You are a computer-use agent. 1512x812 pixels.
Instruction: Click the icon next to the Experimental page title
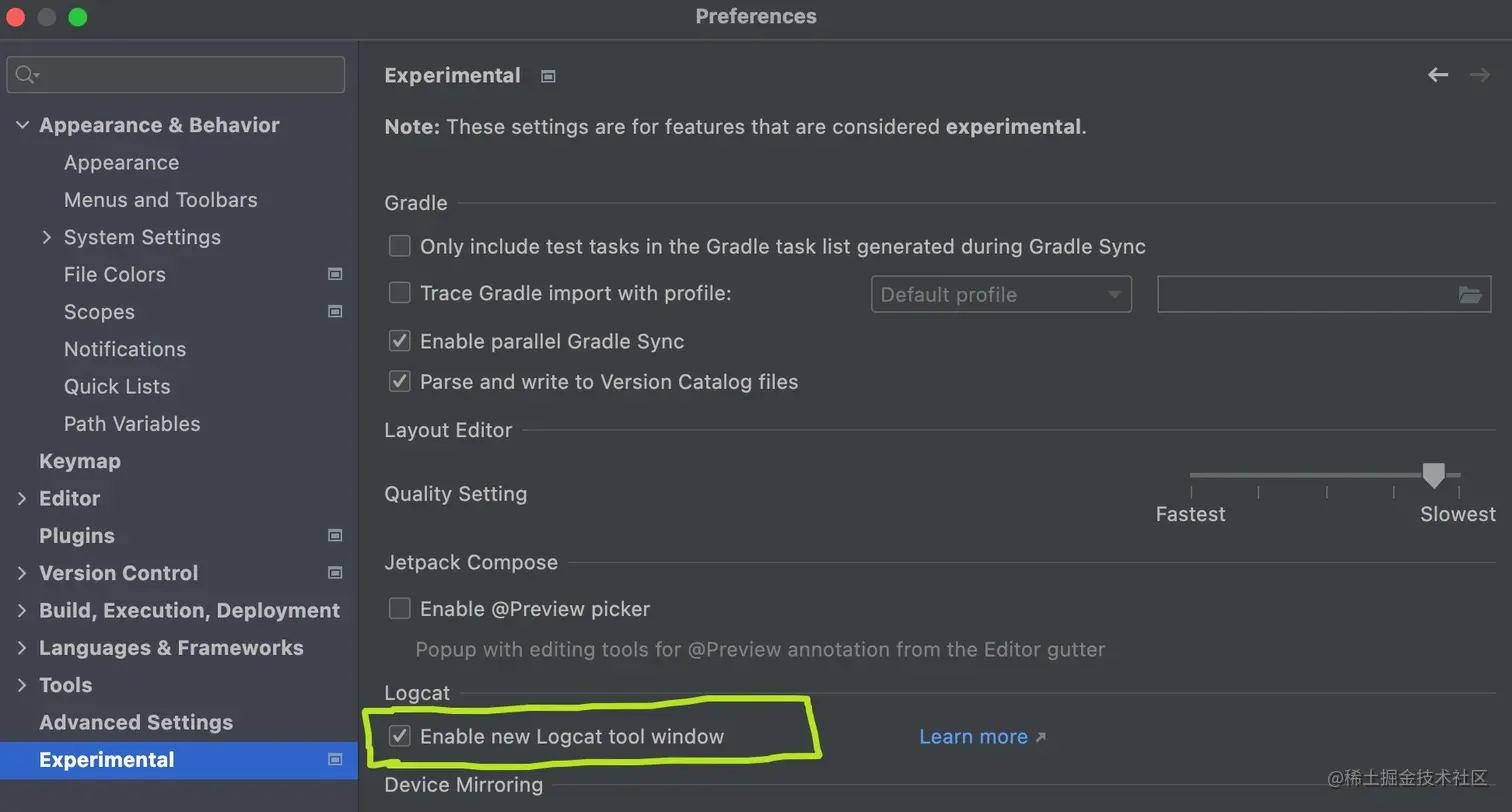pos(547,75)
